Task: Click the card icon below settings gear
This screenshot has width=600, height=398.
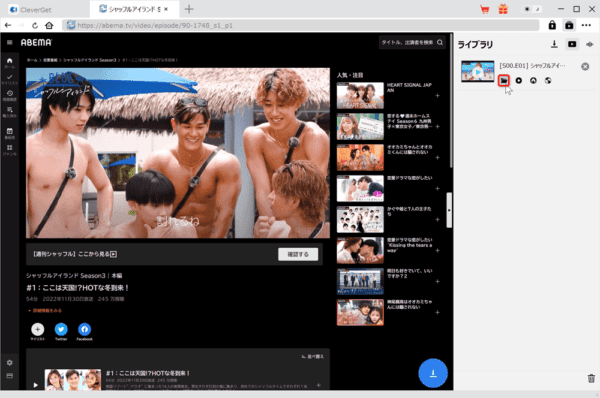Action: [x=10, y=375]
